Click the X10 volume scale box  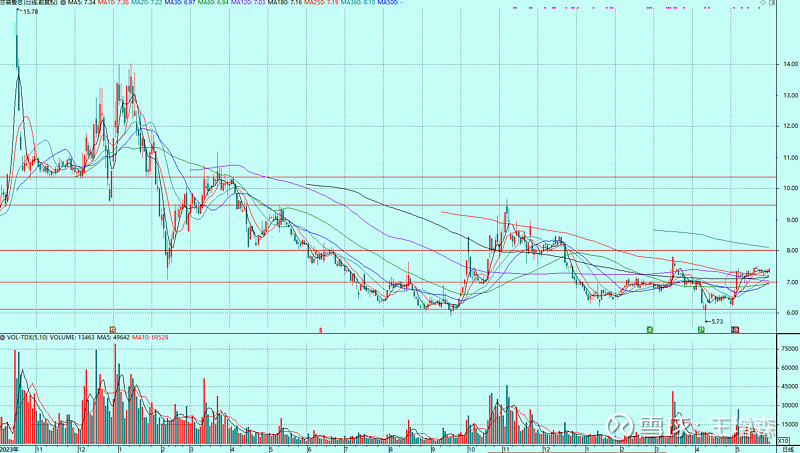click(783, 441)
